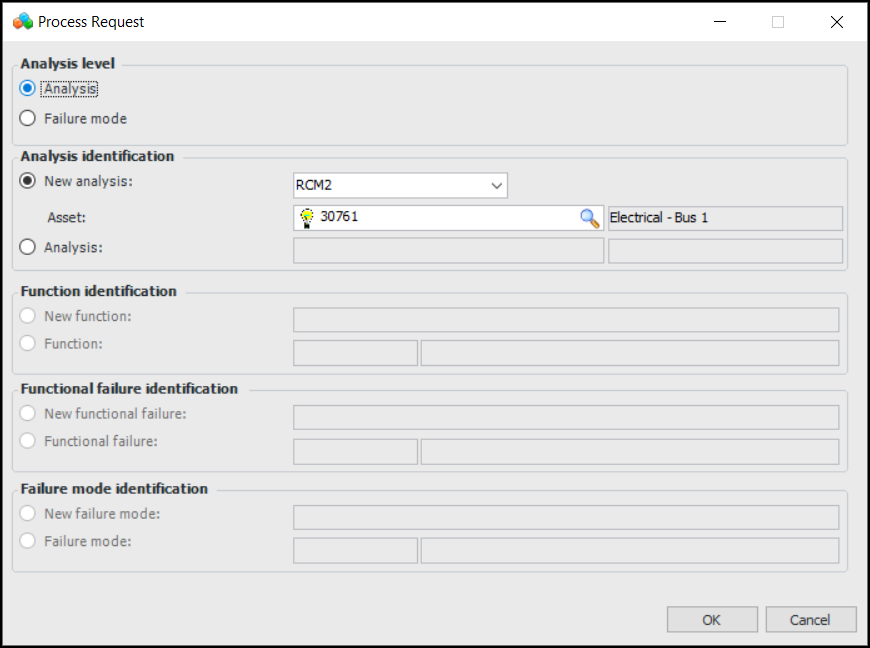Select the Analysis level radio button
The image size is (870, 648).
click(28, 89)
